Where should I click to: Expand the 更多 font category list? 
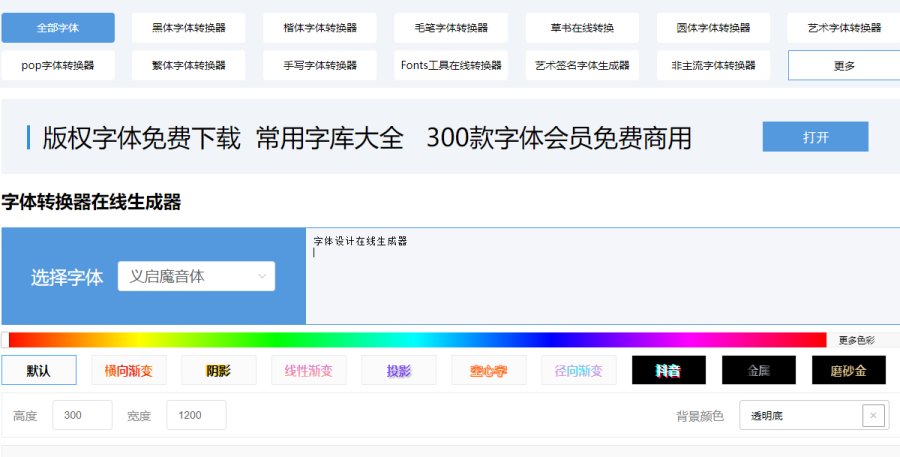click(844, 65)
